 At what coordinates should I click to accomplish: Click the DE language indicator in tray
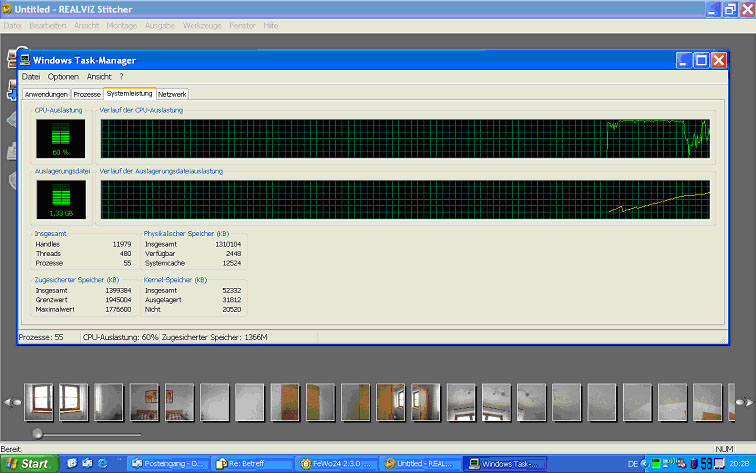(x=632, y=464)
